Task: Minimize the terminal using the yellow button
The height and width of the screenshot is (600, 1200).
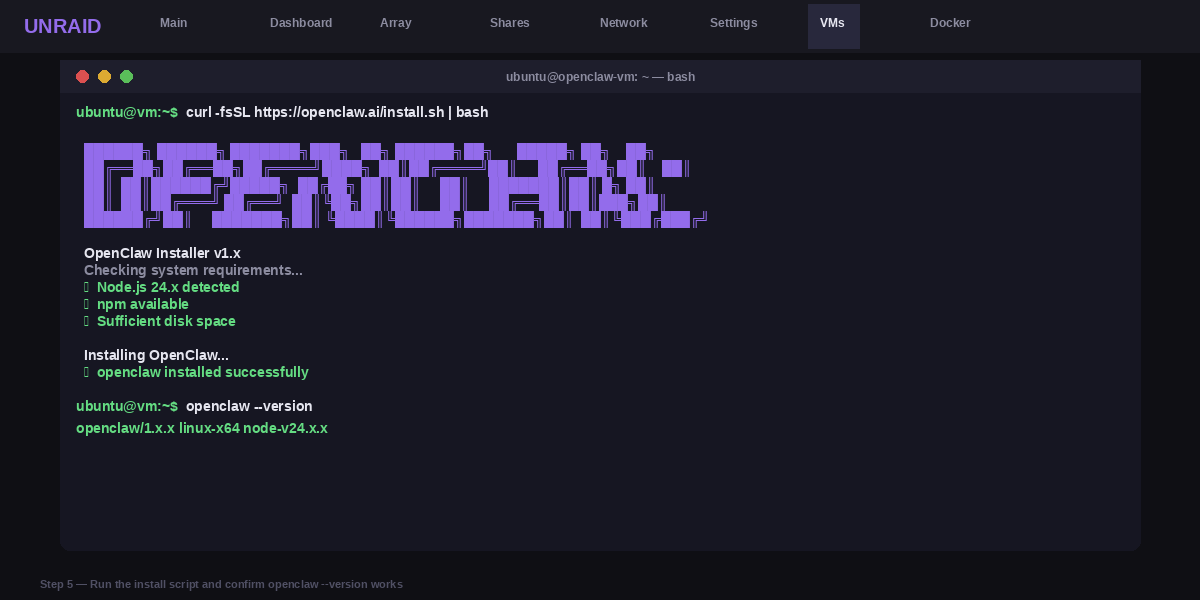Action: coord(104,77)
